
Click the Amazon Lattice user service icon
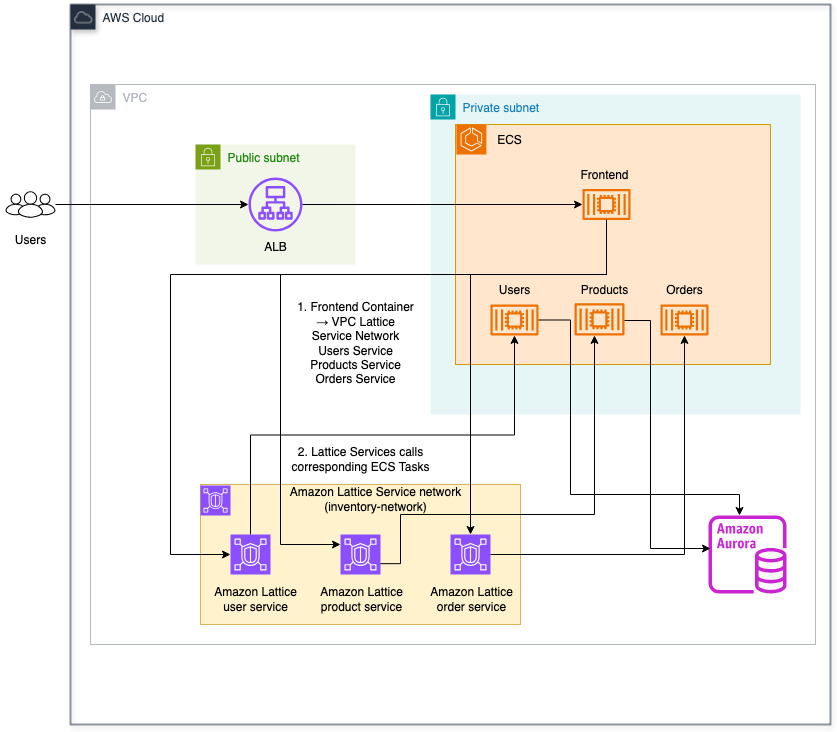pos(251,554)
